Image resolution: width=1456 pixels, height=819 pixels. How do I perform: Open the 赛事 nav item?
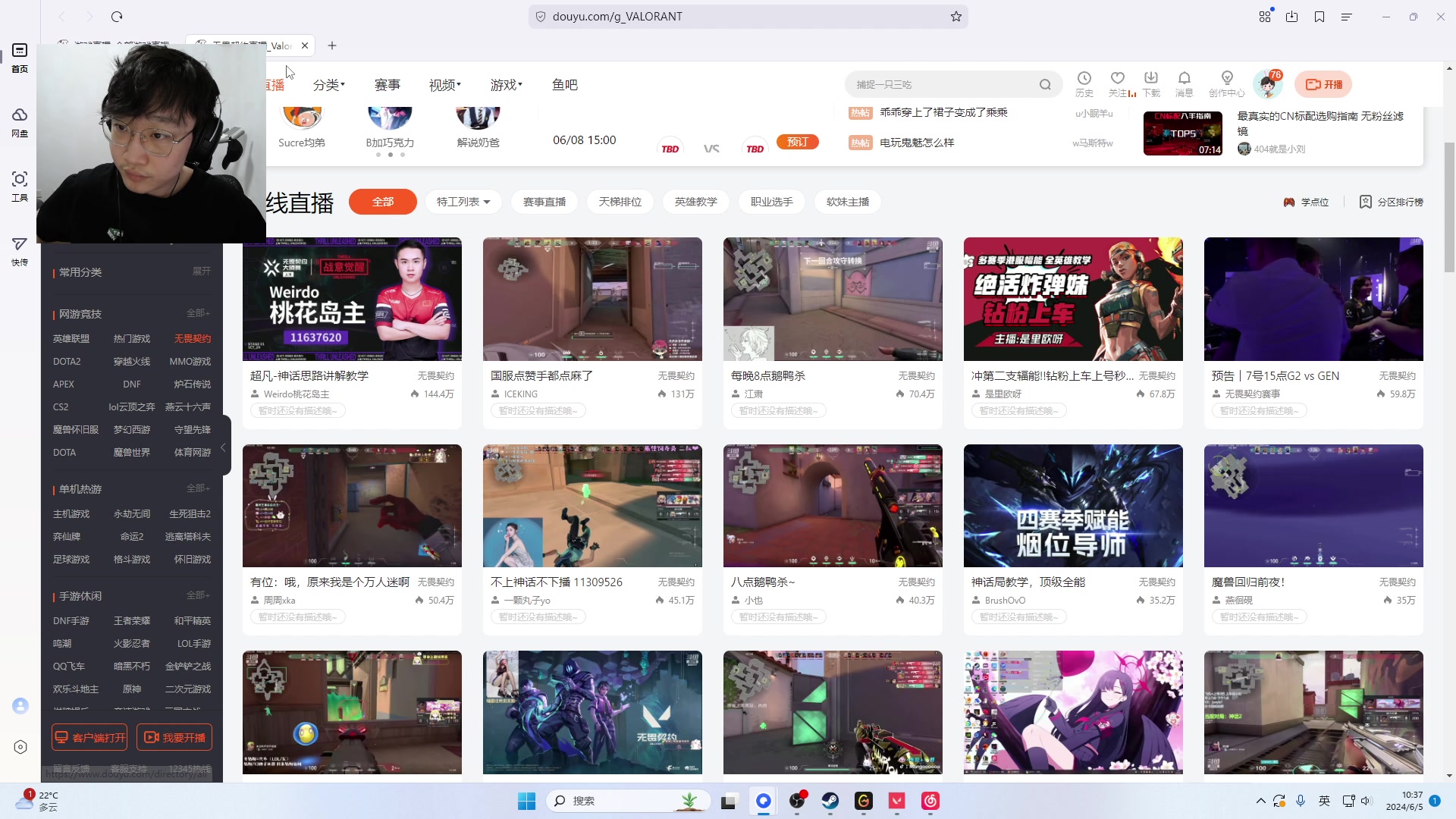(x=388, y=85)
